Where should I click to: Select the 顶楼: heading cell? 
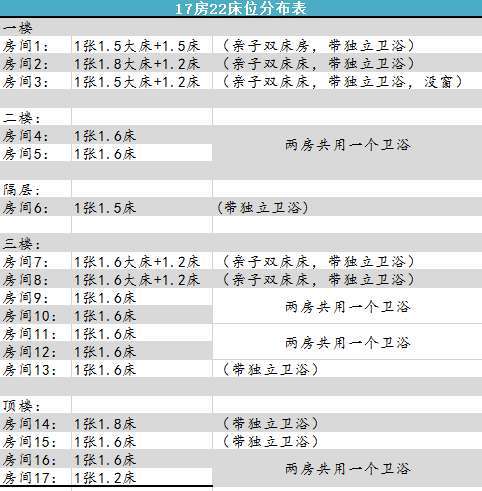click(35, 405)
